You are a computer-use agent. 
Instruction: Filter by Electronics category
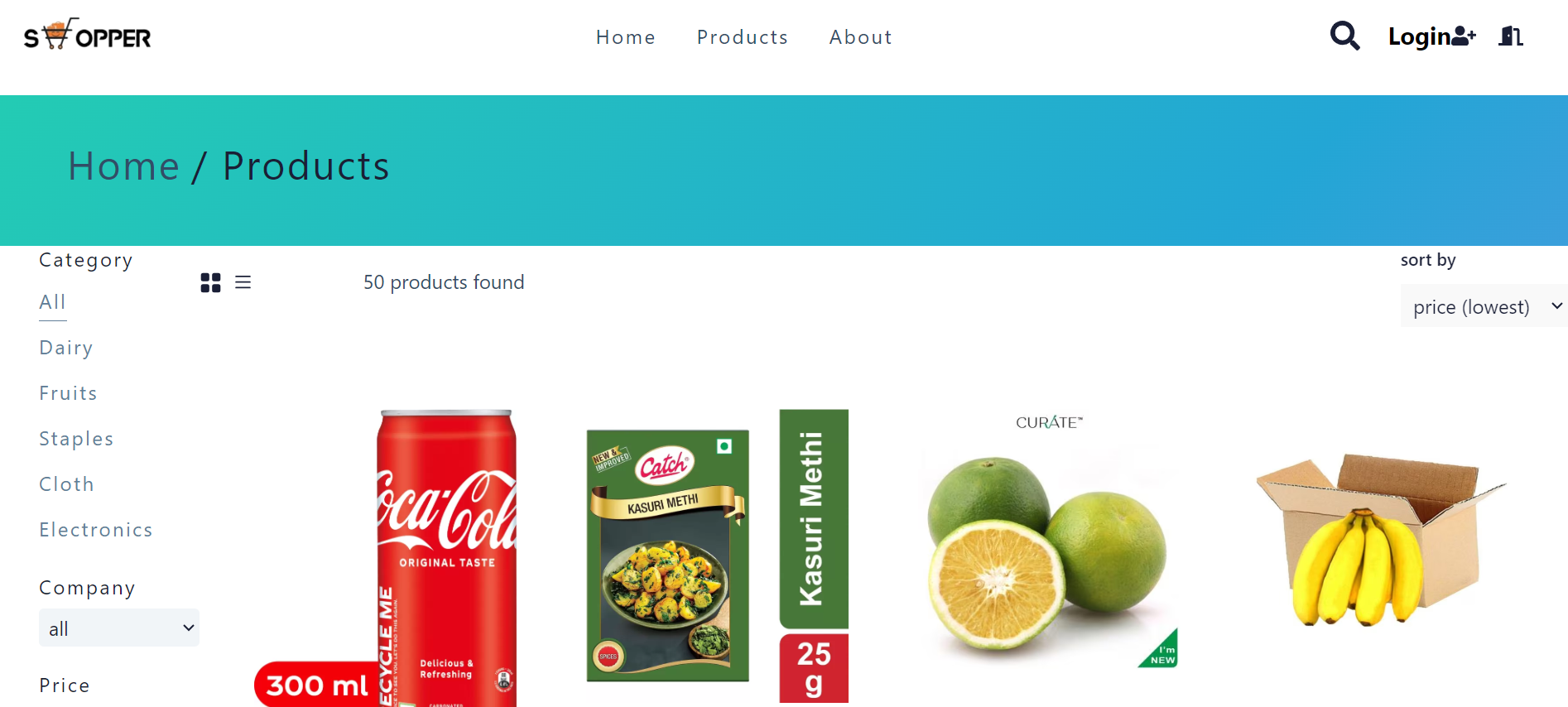(x=96, y=530)
